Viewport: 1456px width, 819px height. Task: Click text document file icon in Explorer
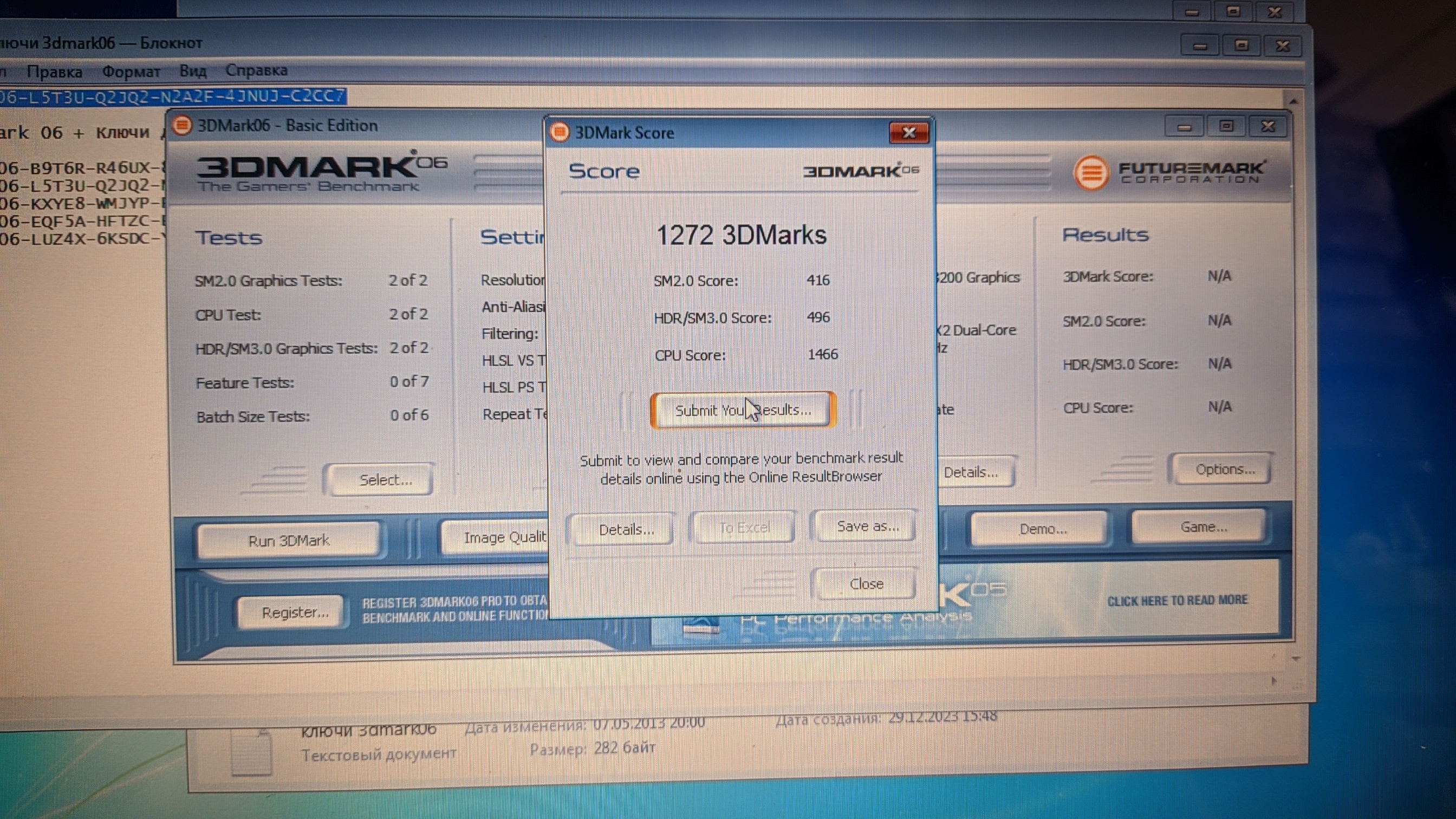coord(251,752)
